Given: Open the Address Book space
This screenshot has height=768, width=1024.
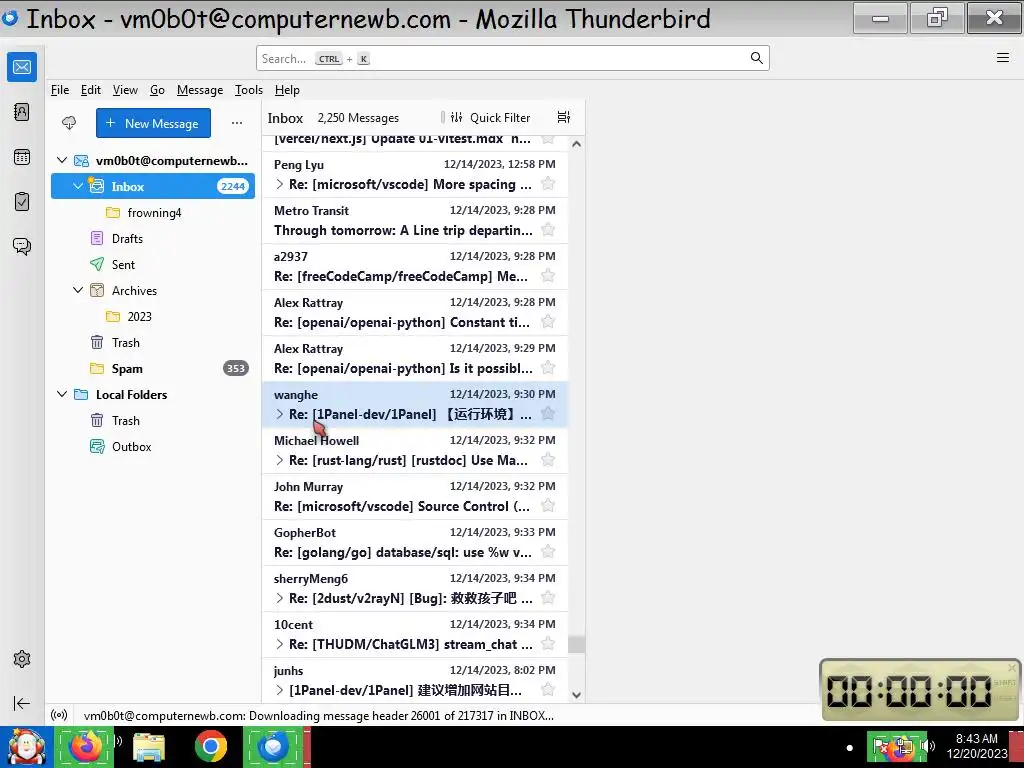Looking at the screenshot, I should (x=22, y=112).
